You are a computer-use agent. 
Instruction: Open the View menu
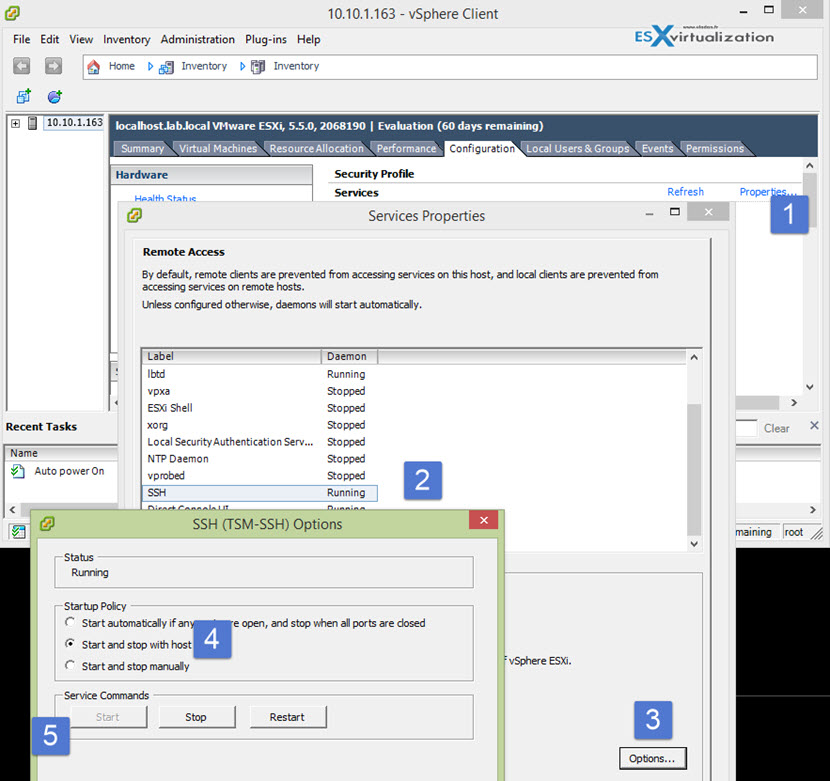click(81, 39)
